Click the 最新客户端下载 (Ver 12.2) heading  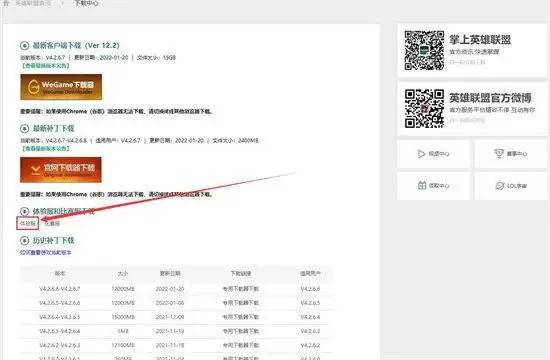coord(76,46)
